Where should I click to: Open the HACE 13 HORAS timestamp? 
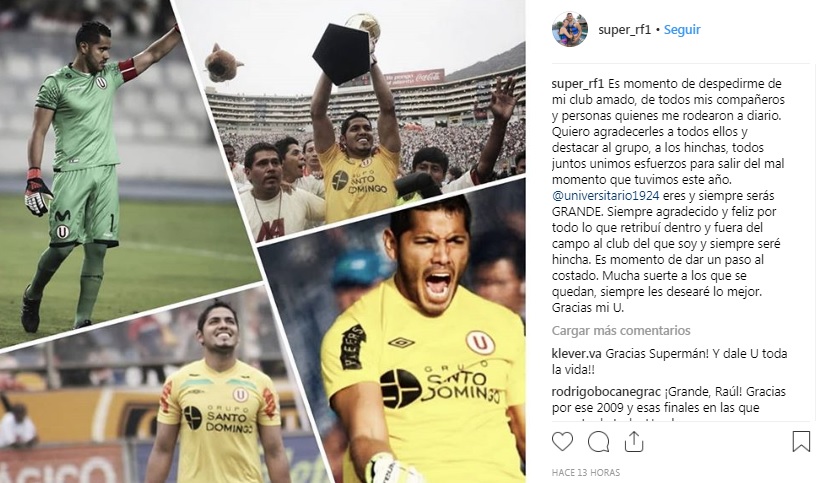click(585, 473)
